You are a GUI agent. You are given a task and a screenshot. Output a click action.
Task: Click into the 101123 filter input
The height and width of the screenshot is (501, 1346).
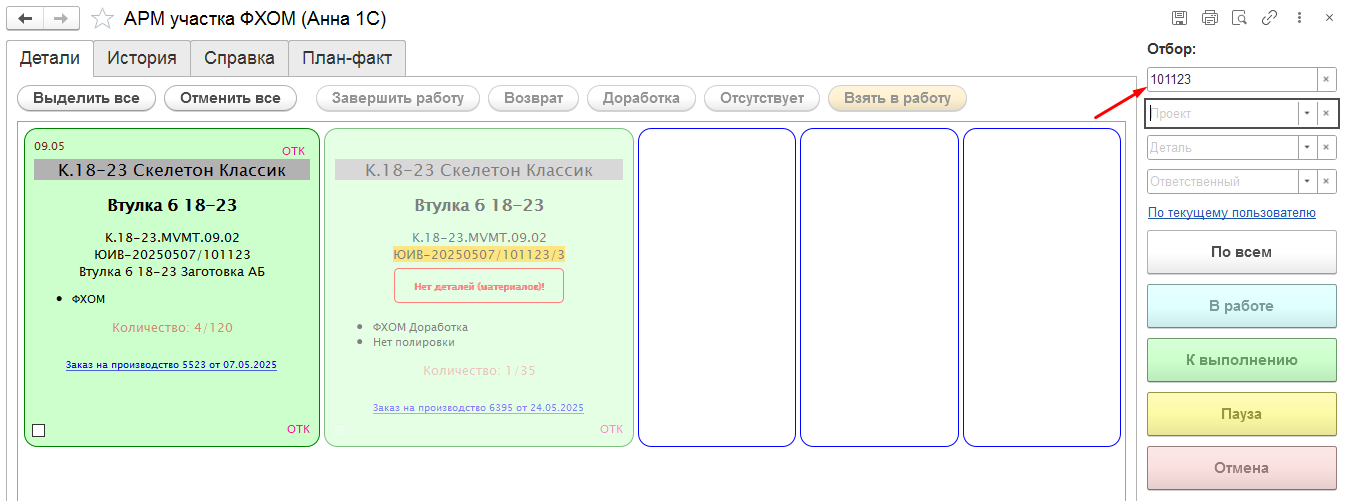click(1230, 80)
